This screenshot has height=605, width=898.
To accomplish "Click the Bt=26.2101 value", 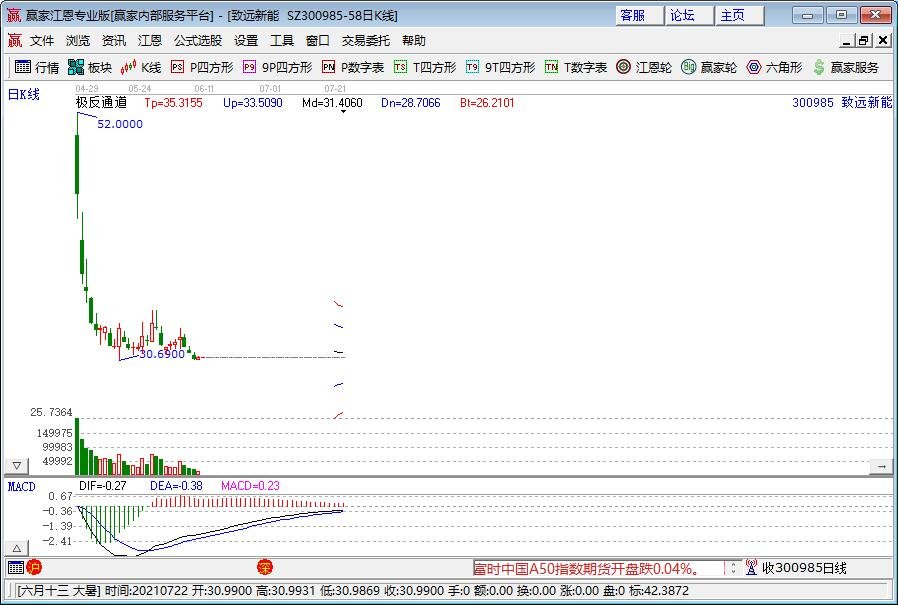I will [x=487, y=103].
